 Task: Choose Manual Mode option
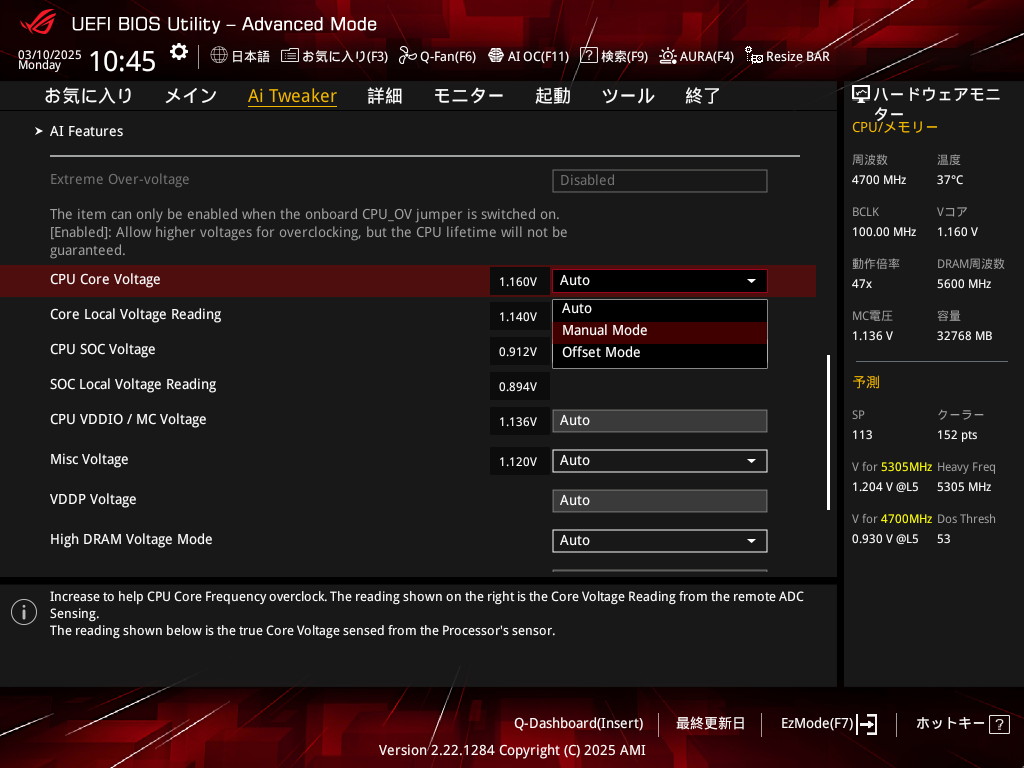click(660, 331)
